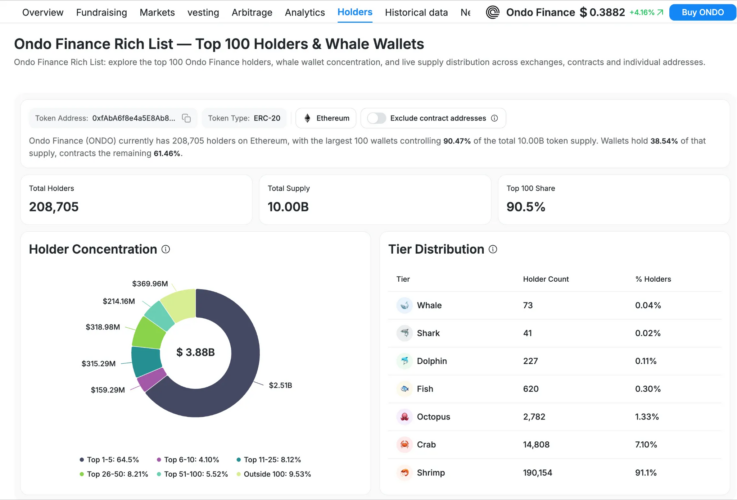737x500 pixels.
Task: Open info icon beside Exclude contract addresses
Action: pos(494,118)
